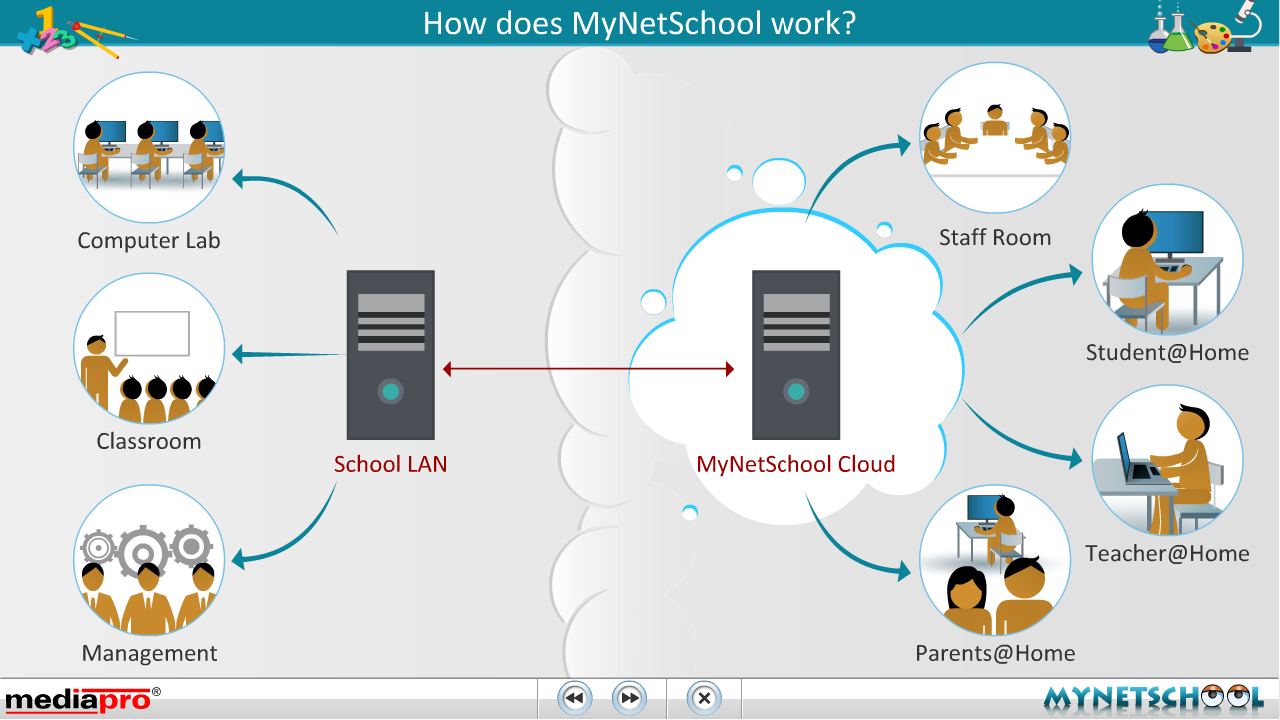The height and width of the screenshot is (720, 1280).
Task: Click the Parents@Home circle illustration
Action: pyautogui.click(x=995, y=560)
